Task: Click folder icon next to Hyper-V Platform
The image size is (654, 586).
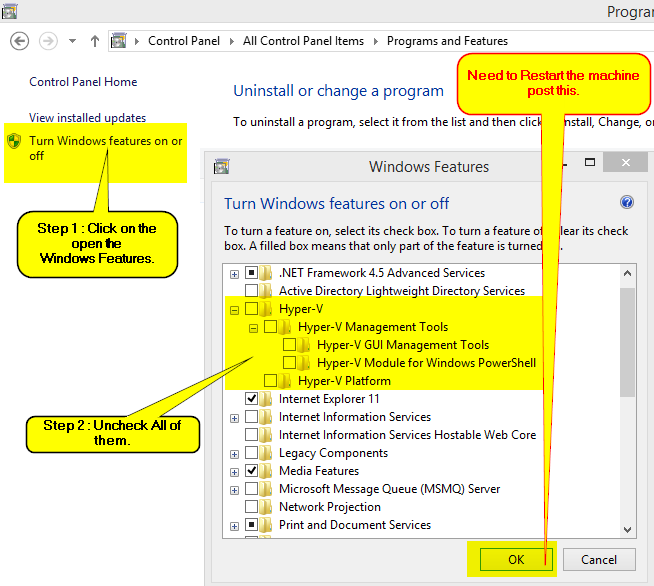Action: [x=284, y=381]
